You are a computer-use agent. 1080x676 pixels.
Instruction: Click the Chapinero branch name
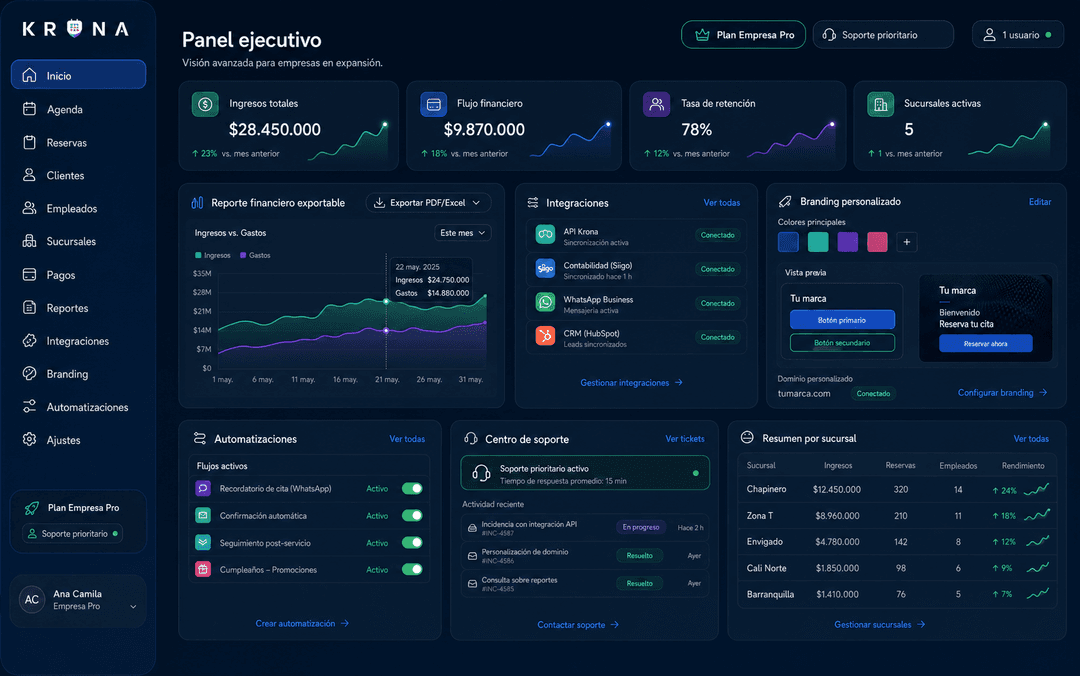[766, 489]
